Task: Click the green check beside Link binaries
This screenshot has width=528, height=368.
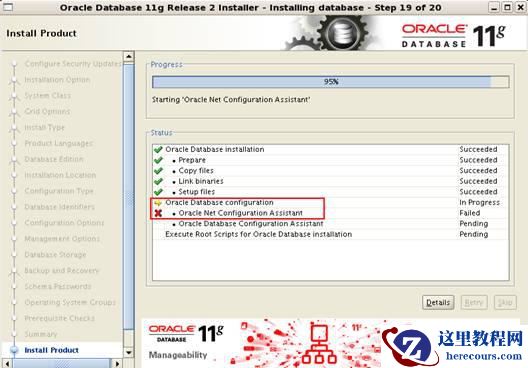Action: pyautogui.click(x=158, y=181)
